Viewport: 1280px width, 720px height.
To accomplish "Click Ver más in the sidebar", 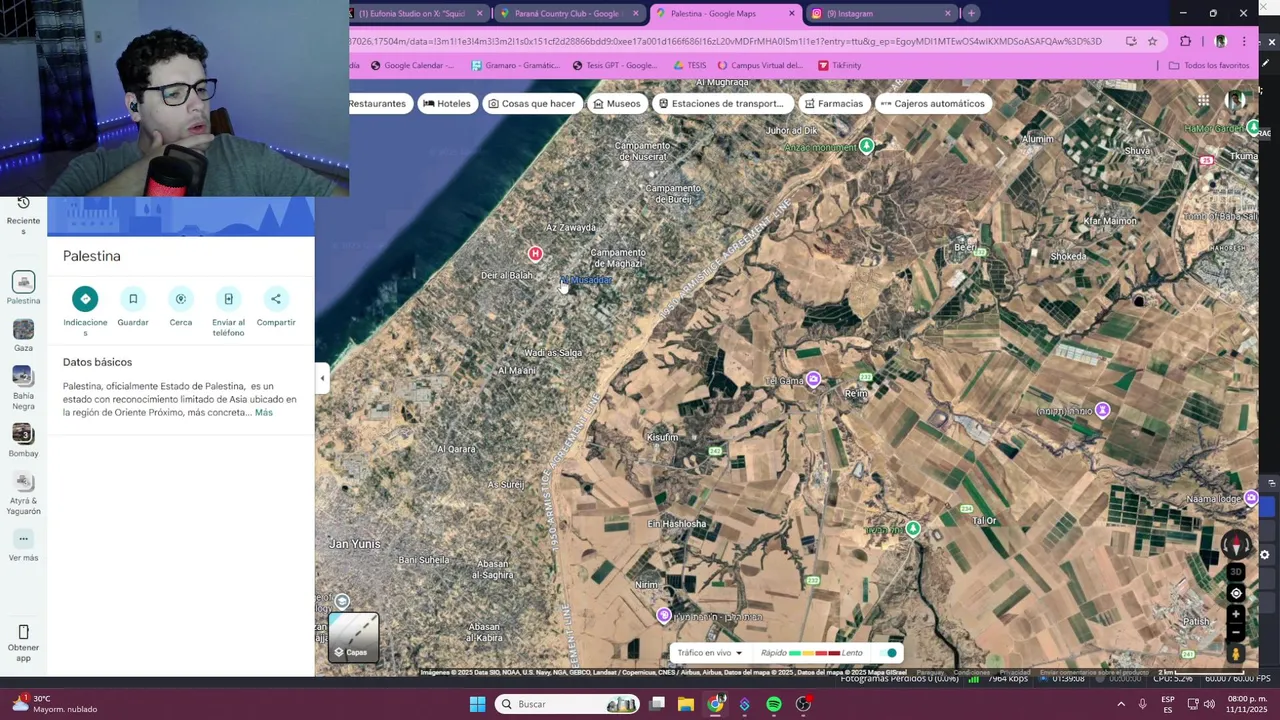I will [x=23, y=545].
